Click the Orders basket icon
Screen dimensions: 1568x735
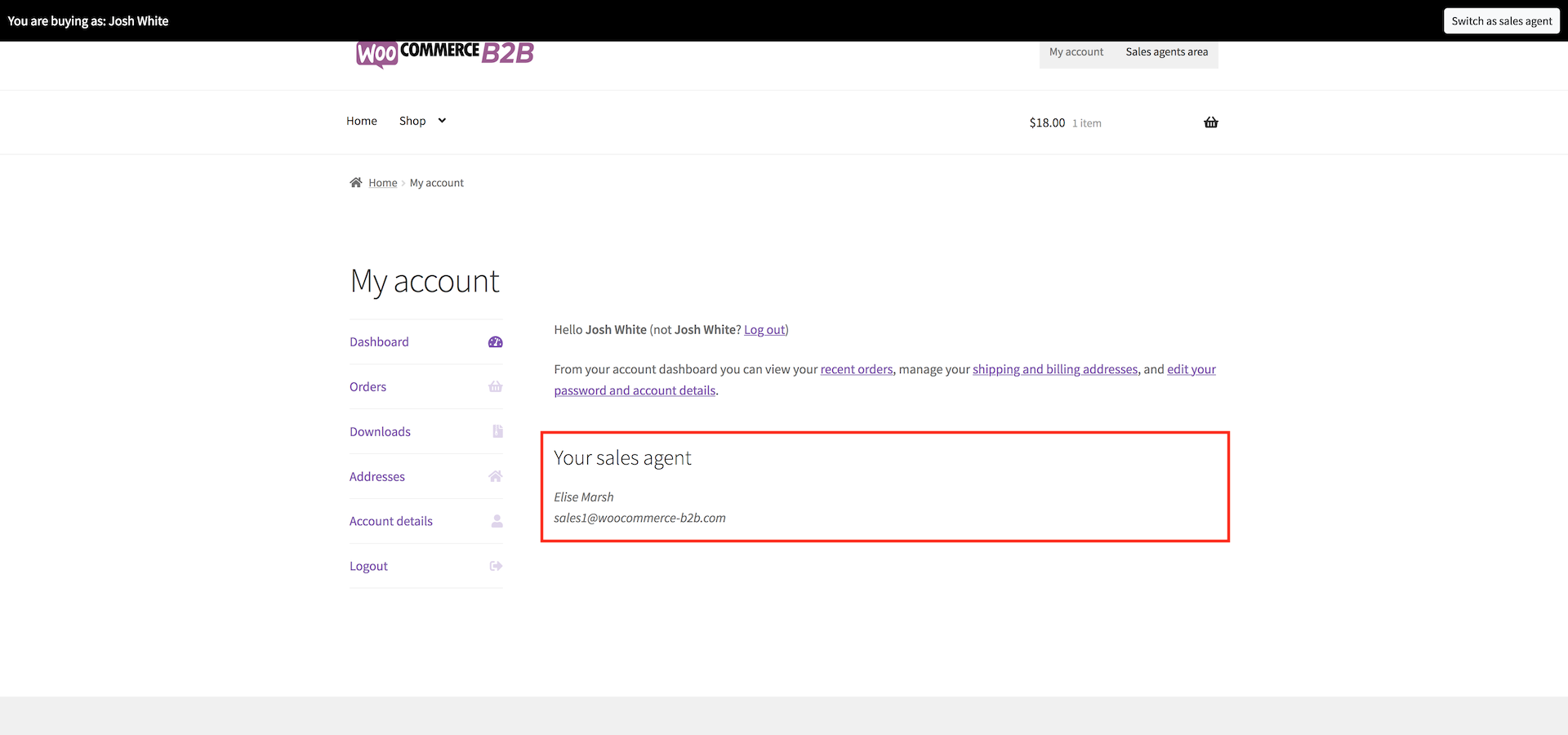pos(495,386)
